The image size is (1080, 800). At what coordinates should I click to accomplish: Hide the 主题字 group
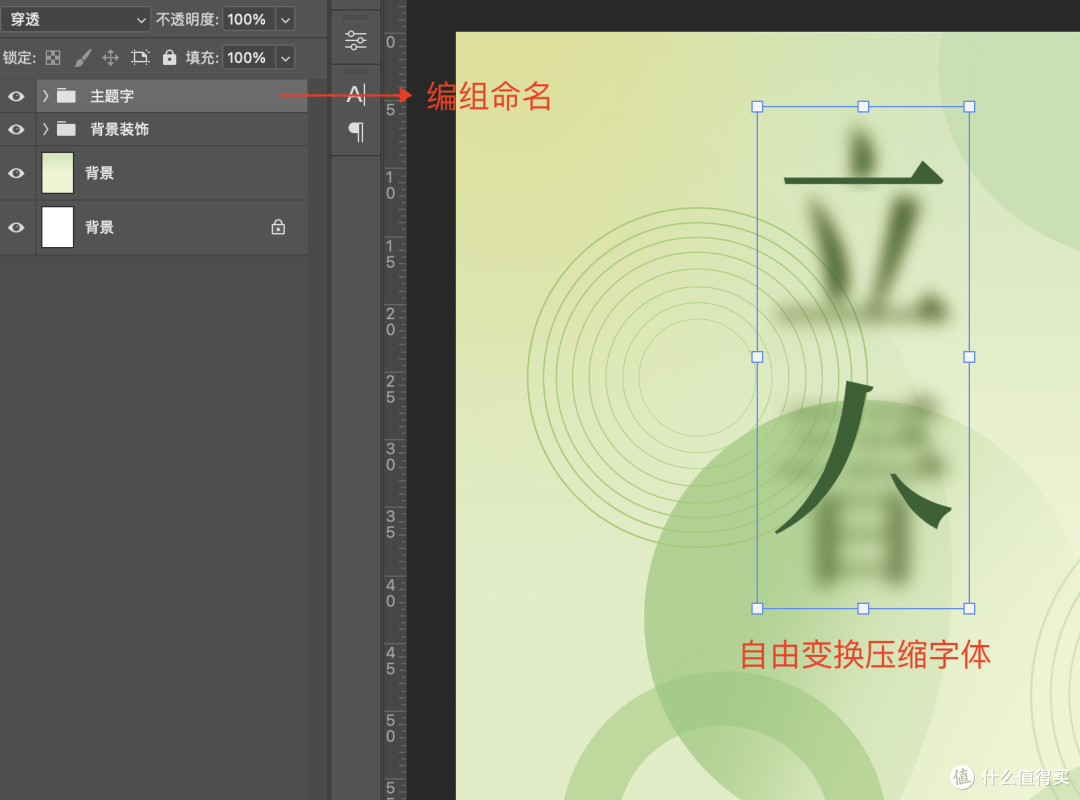tap(17, 96)
